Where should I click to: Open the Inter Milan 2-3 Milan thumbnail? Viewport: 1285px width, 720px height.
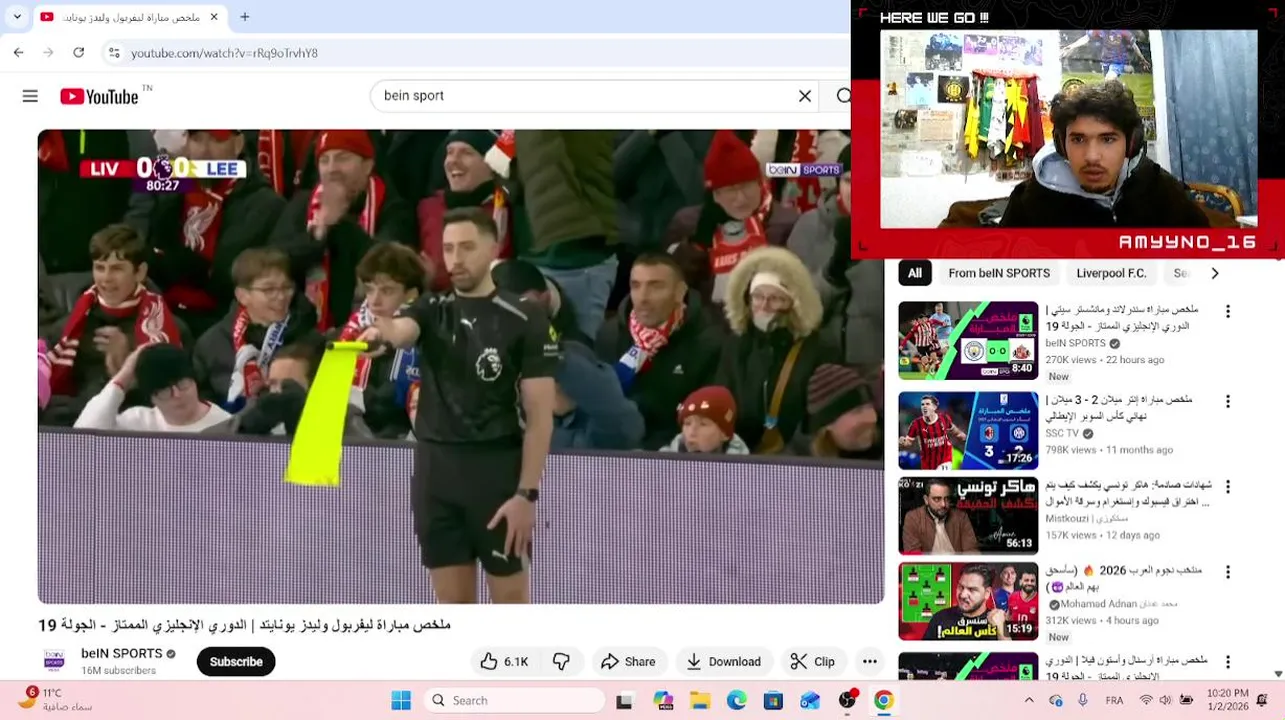click(x=968, y=430)
